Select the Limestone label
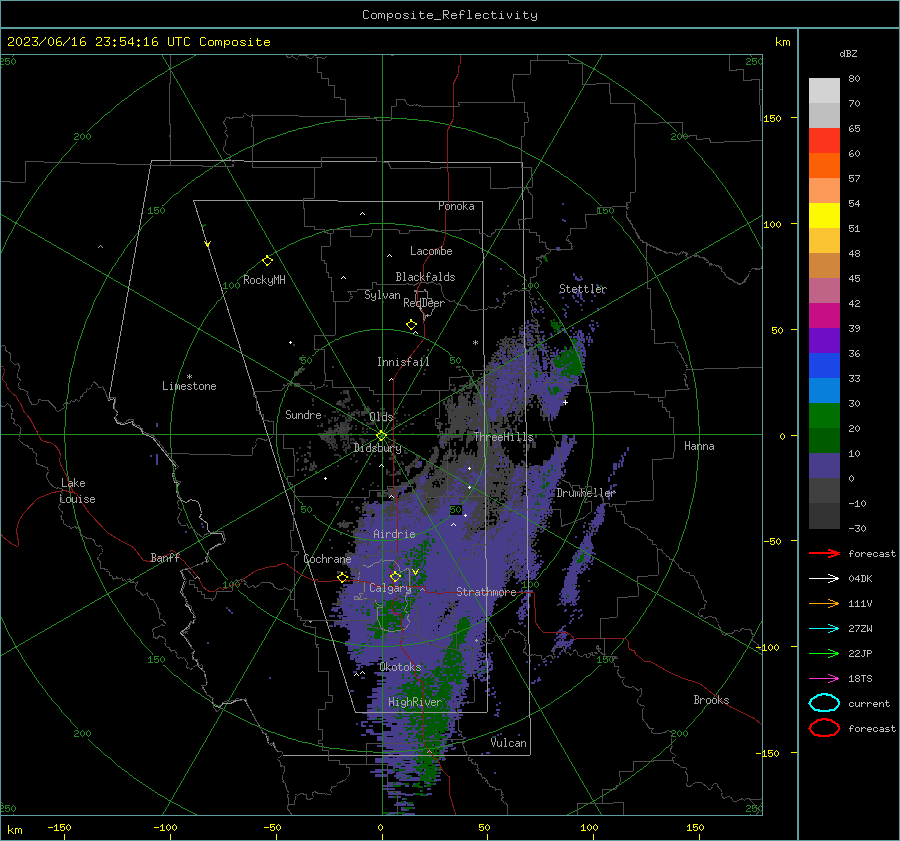This screenshot has width=900, height=841. pos(189,386)
